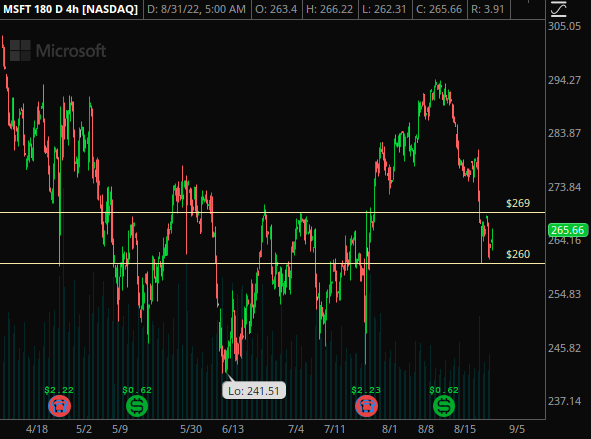The image size is (591, 439).
Task: Click the open value O: 263.4
Action: 276,9
